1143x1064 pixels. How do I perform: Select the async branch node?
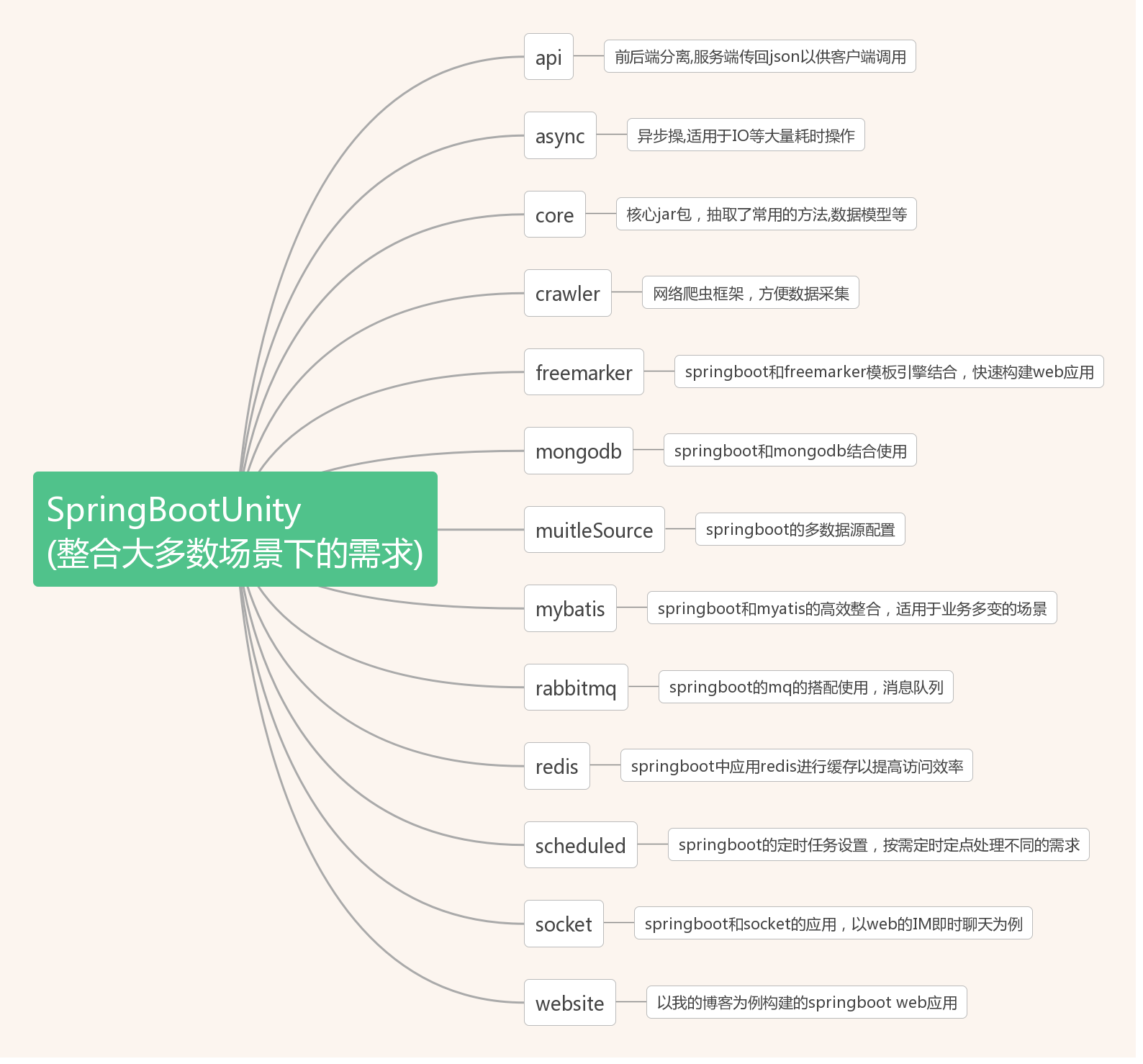coord(560,135)
